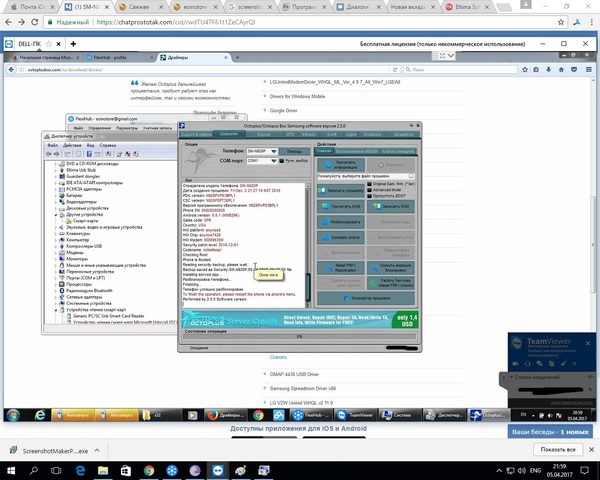
Task: Bookmark page with Chrome star icon
Action: tap(561, 22)
